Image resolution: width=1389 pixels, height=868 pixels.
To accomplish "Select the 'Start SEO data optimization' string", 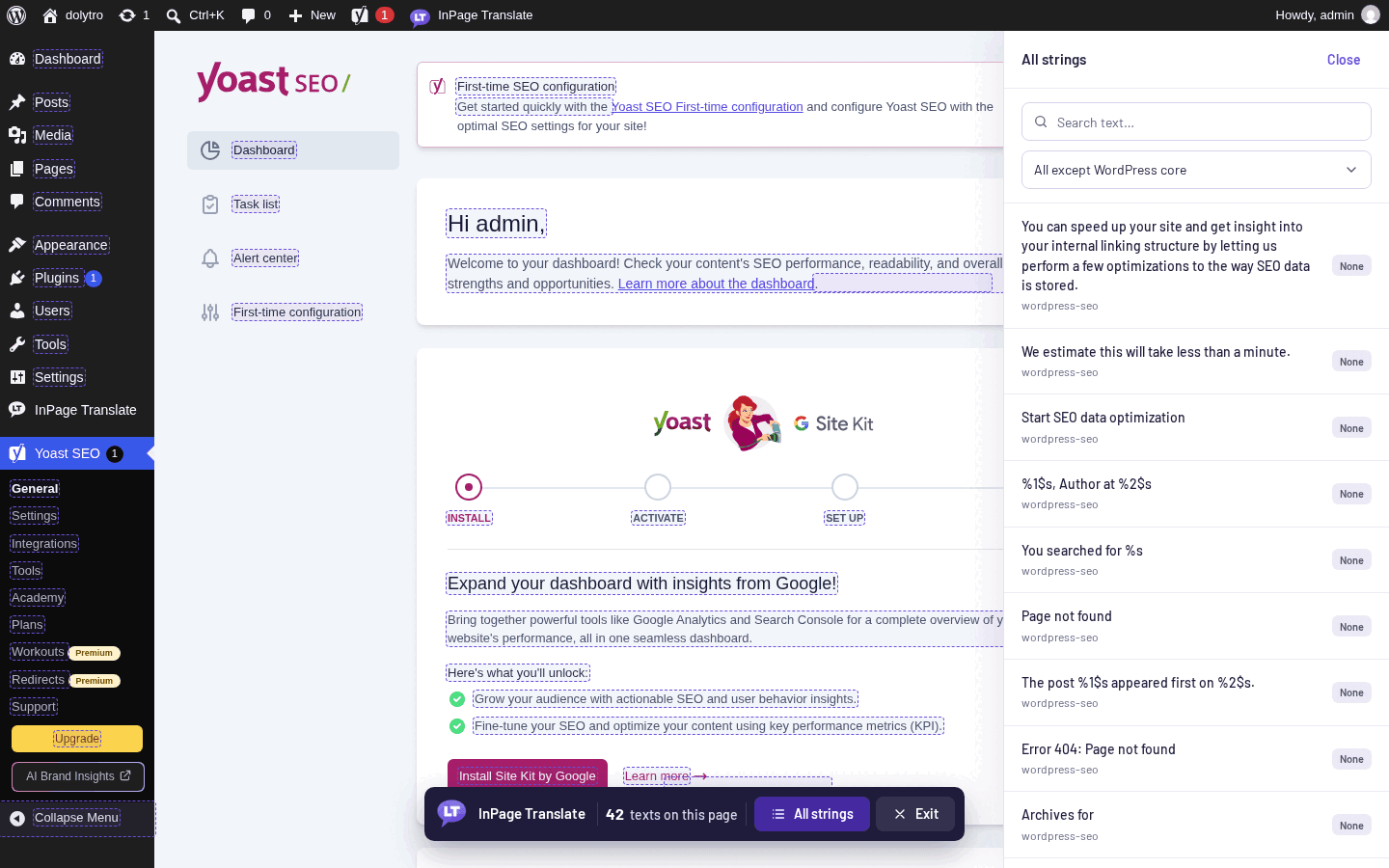I will (x=1196, y=427).
